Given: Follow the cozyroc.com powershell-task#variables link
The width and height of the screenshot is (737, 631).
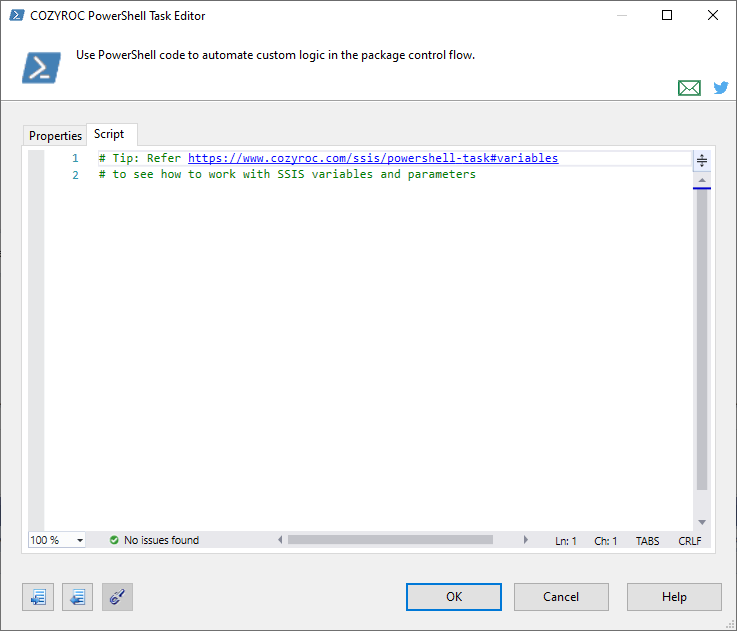Looking at the screenshot, I should click(373, 158).
